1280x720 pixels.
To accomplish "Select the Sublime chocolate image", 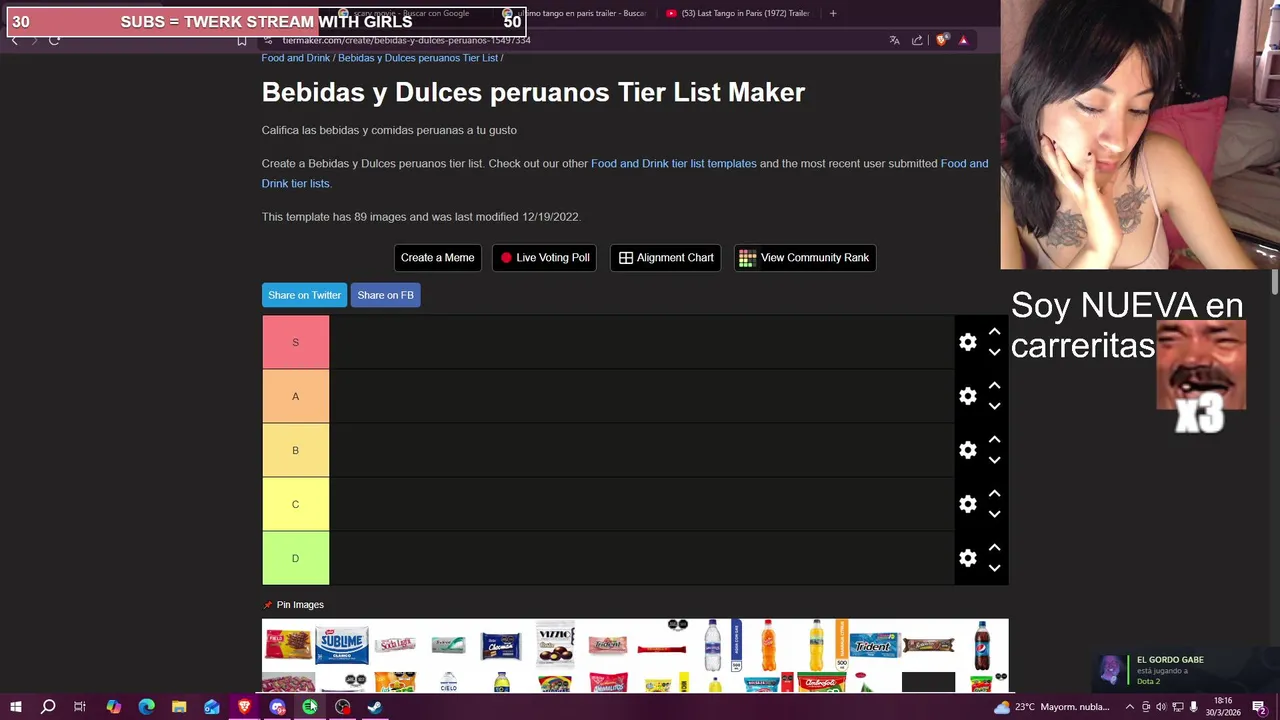I will [342, 645].
